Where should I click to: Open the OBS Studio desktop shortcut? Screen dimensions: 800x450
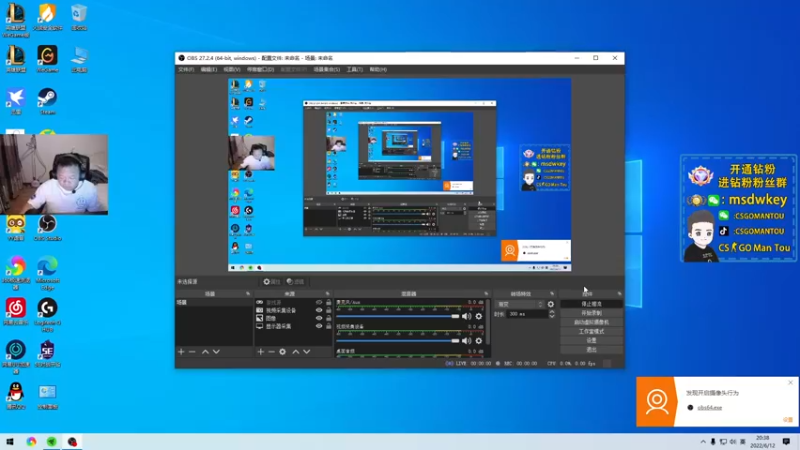coord(47,228)
